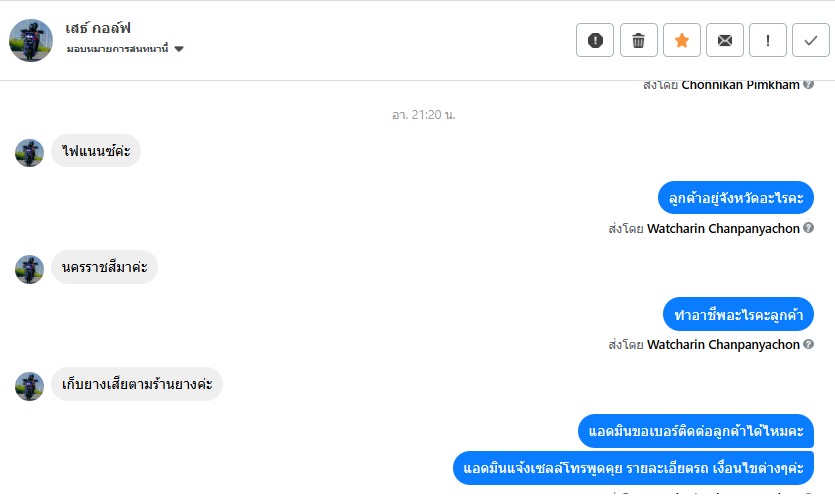Mark conversation unread with envelope icon
This screenshot has height=501, width=835.
tap(725, 40)
